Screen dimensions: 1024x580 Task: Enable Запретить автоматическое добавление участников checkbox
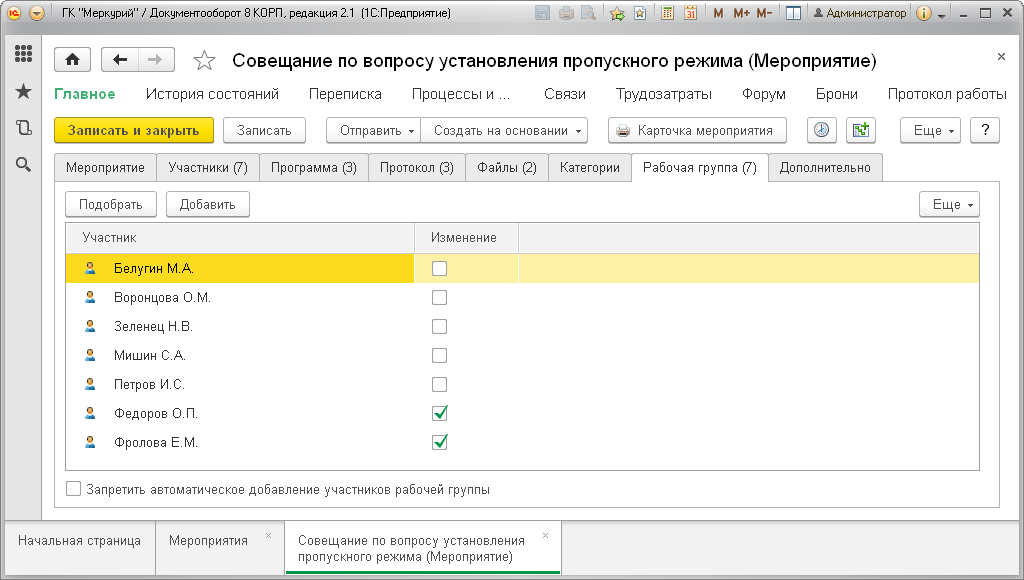tap(73, 489)
